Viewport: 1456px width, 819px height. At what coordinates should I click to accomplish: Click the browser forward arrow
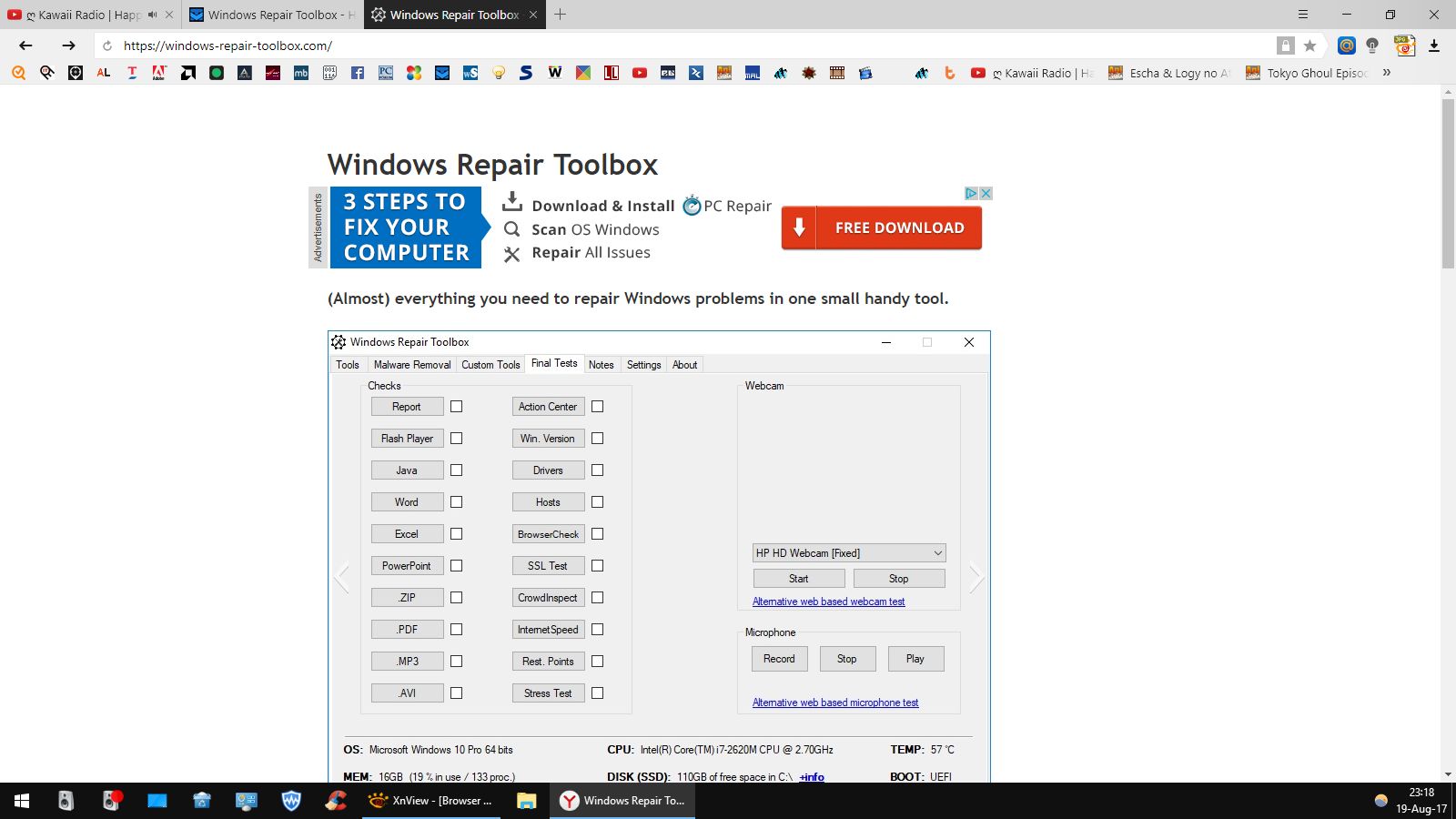click(68, 45)
